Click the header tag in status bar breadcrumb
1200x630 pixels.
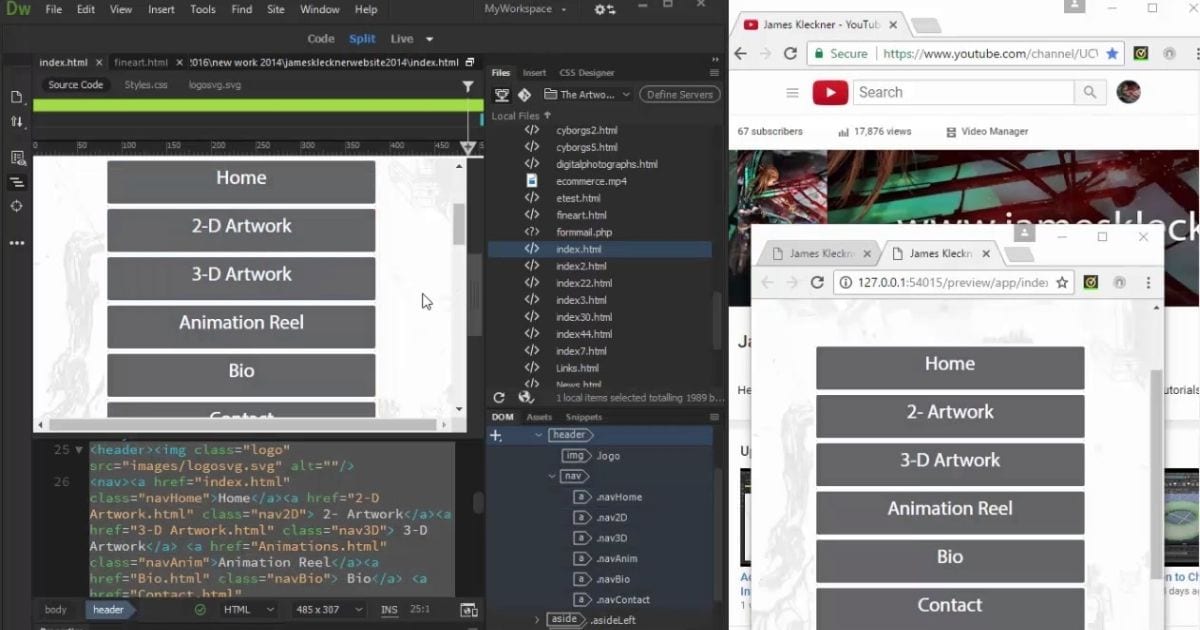107,610
